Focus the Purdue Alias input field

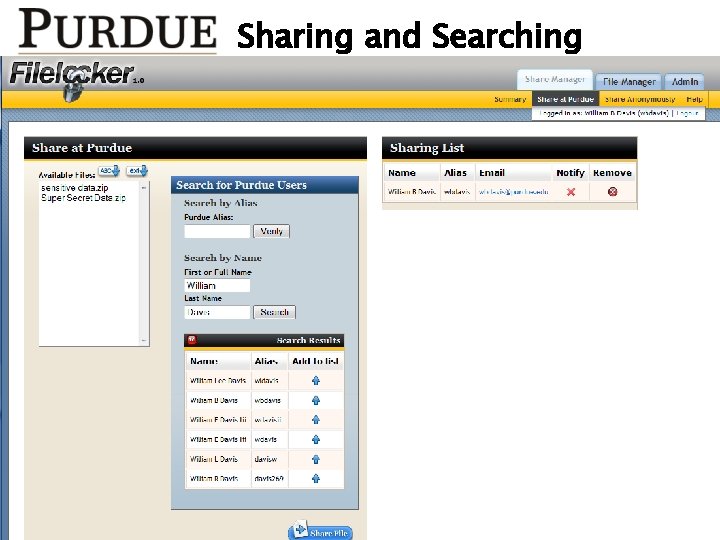pyautogui.click(x=217, y=231)
